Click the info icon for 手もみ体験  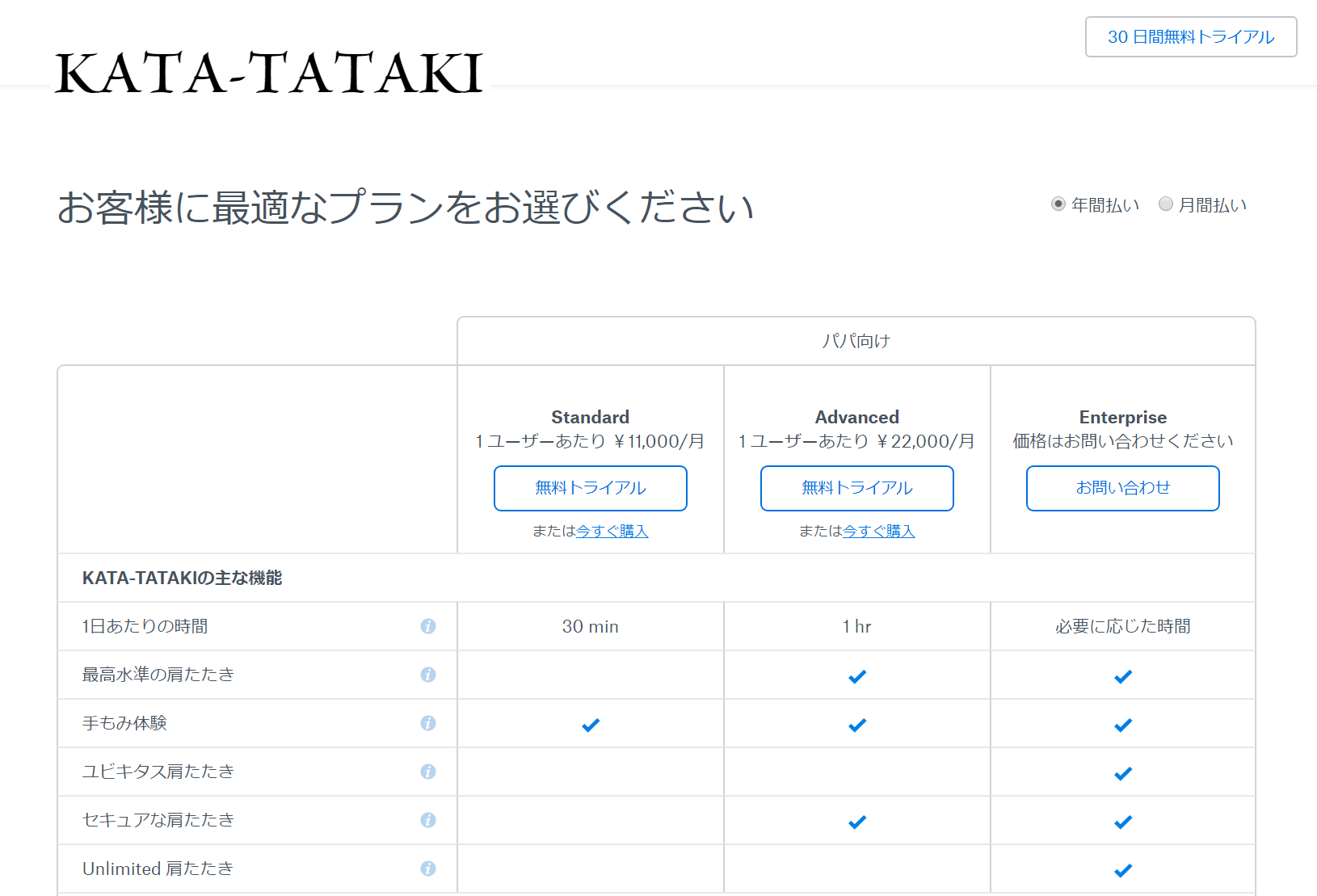[x=428, y=723]
